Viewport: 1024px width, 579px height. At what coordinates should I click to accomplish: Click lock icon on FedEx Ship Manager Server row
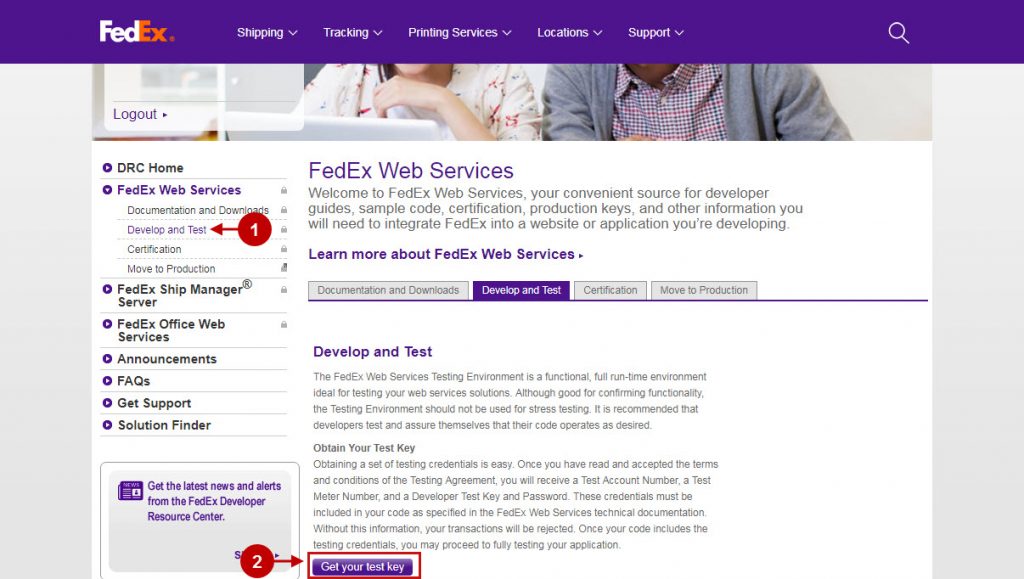(x=284, y=289)
